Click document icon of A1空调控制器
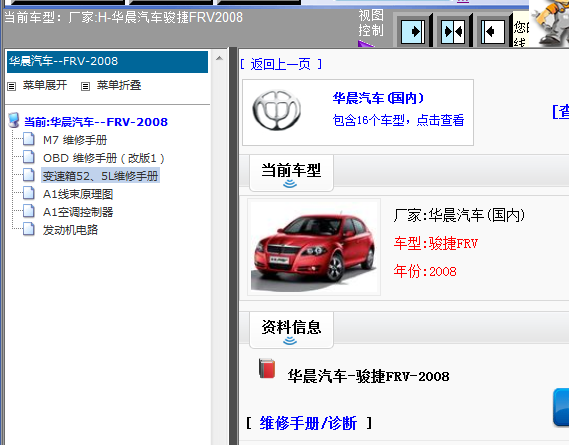The height and width of the screenshot is (445, 569). (x=29, y=211)
